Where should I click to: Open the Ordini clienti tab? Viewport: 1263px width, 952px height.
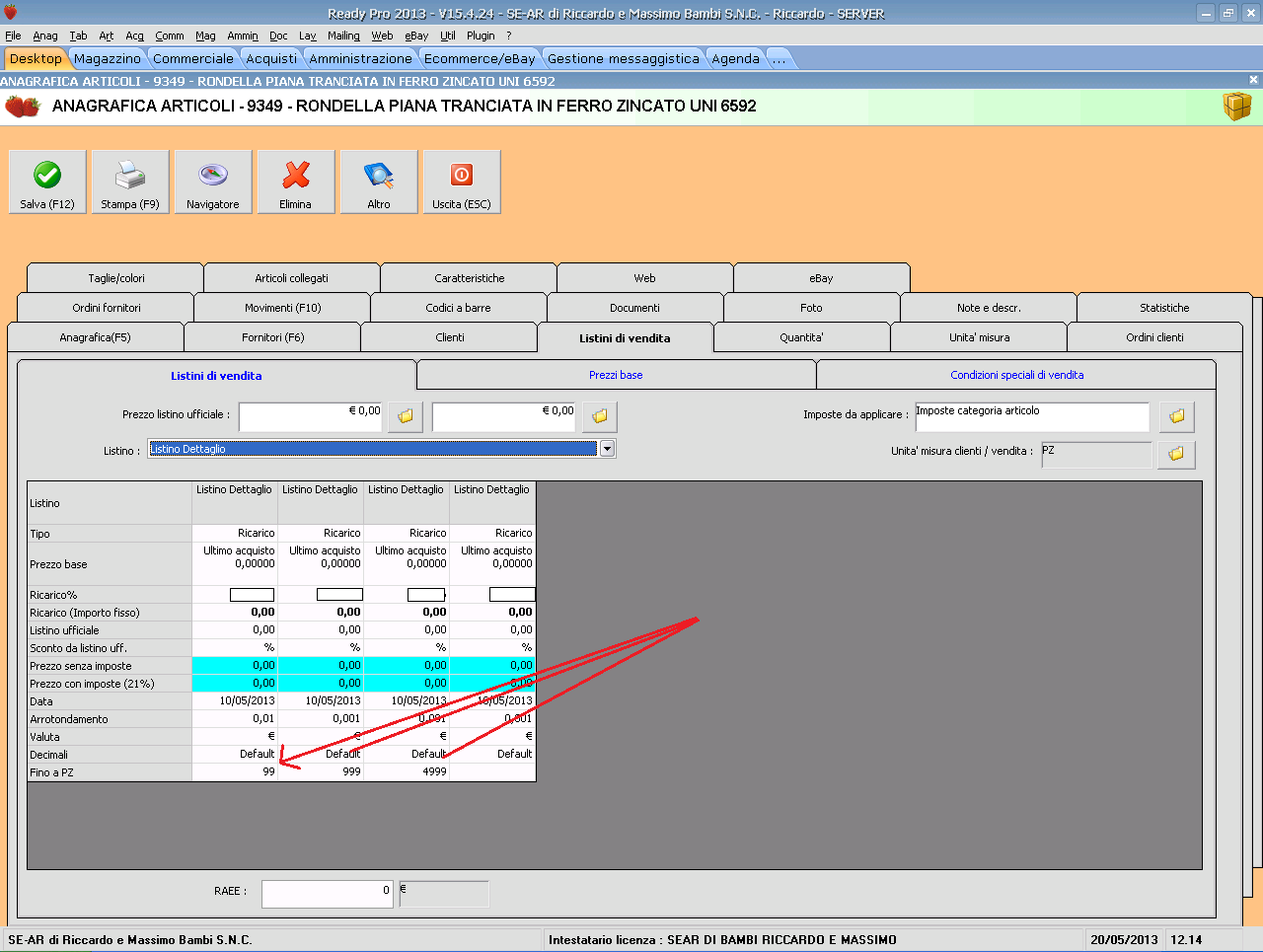click(1155, 337)
